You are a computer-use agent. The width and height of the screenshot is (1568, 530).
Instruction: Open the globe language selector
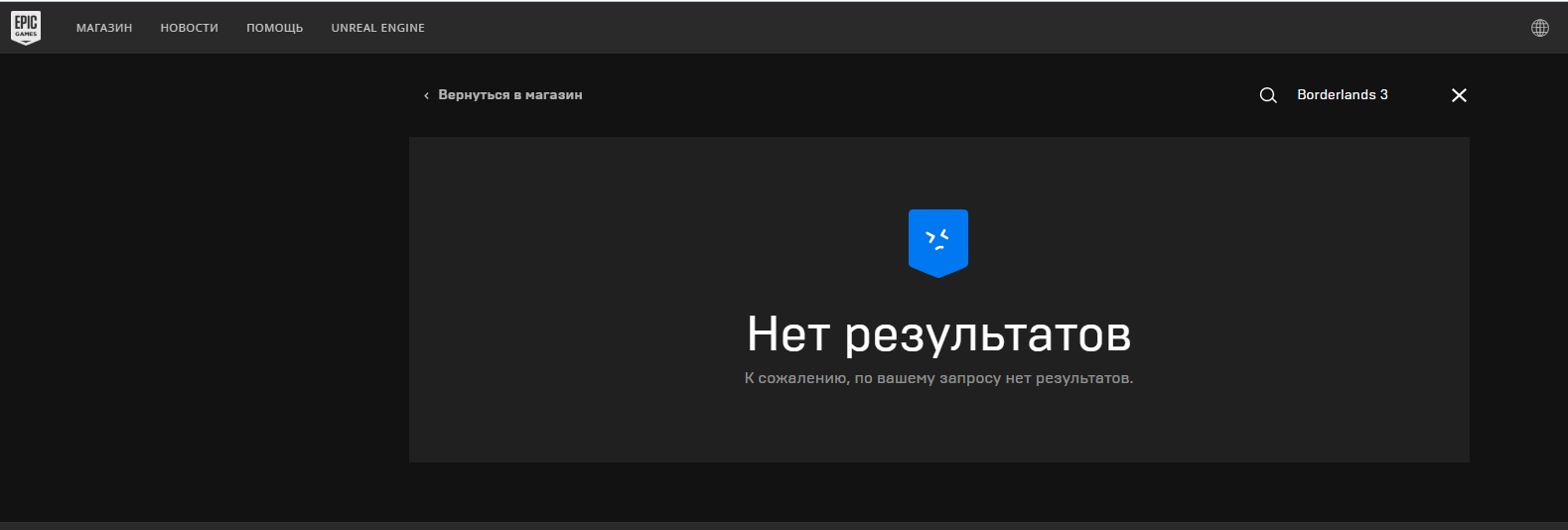click(x=1540, y=28)
